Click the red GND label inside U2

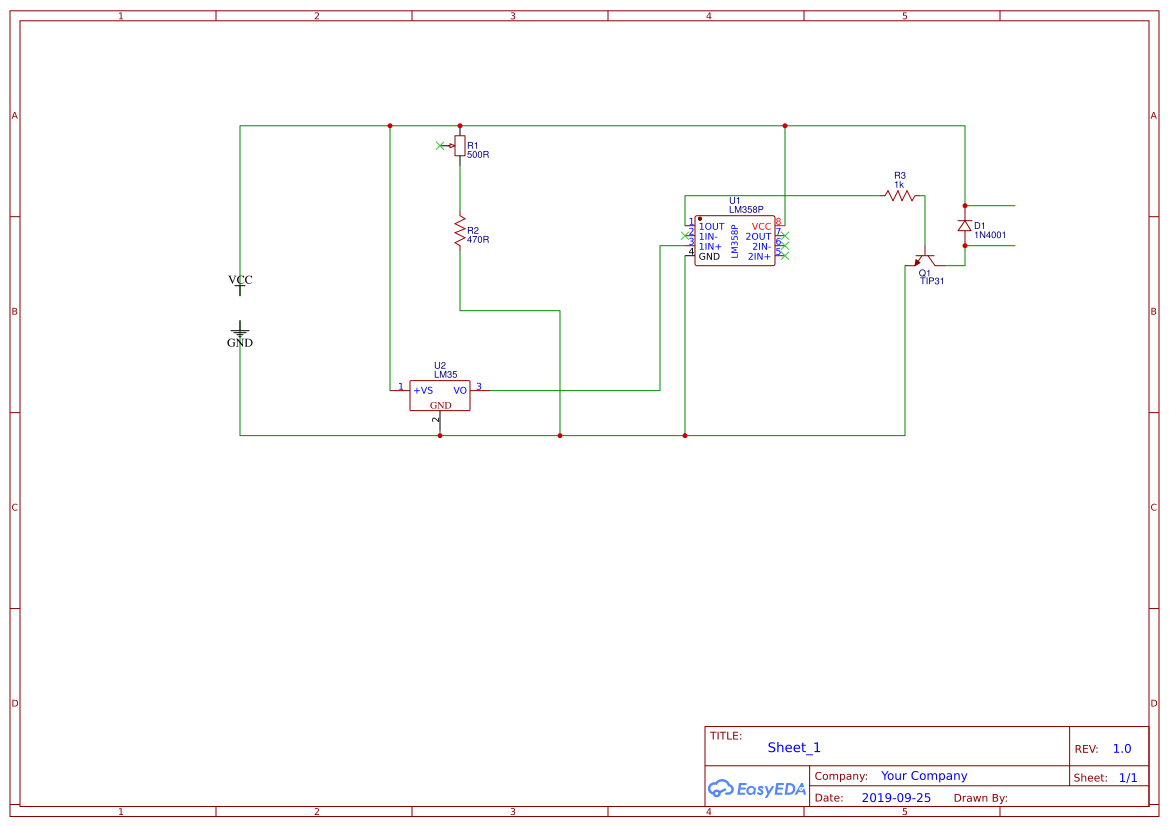pyautogui.click(x=441, y=406)
